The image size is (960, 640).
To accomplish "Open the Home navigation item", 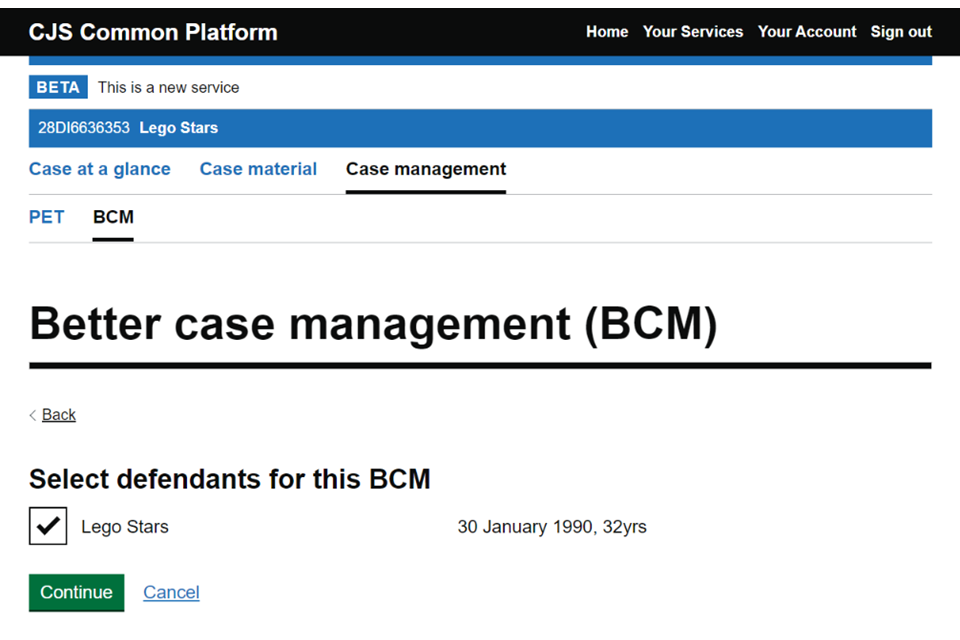I will (x=606, y=31).
